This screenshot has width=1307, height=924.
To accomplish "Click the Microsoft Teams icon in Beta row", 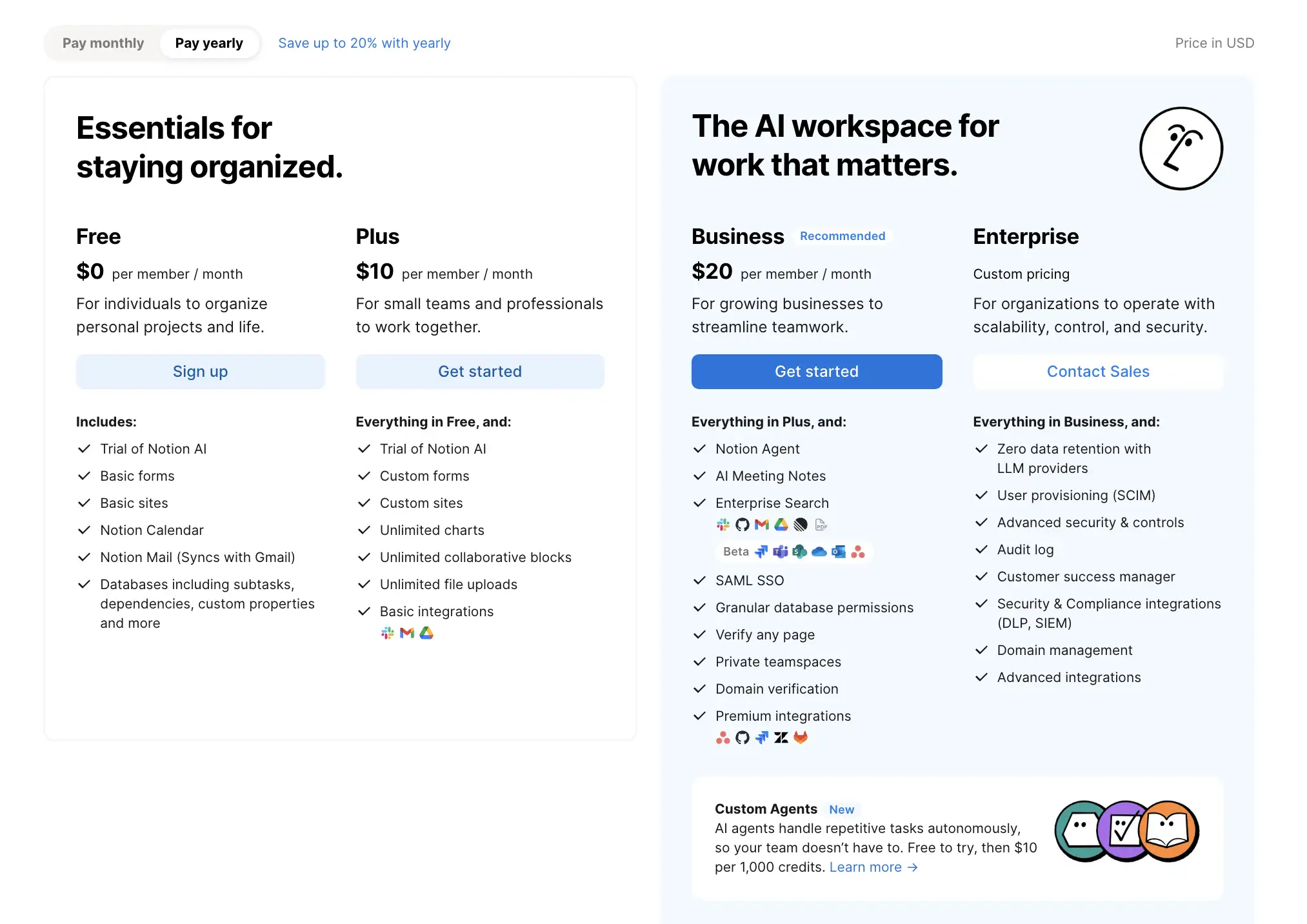I will pos(781,552).
